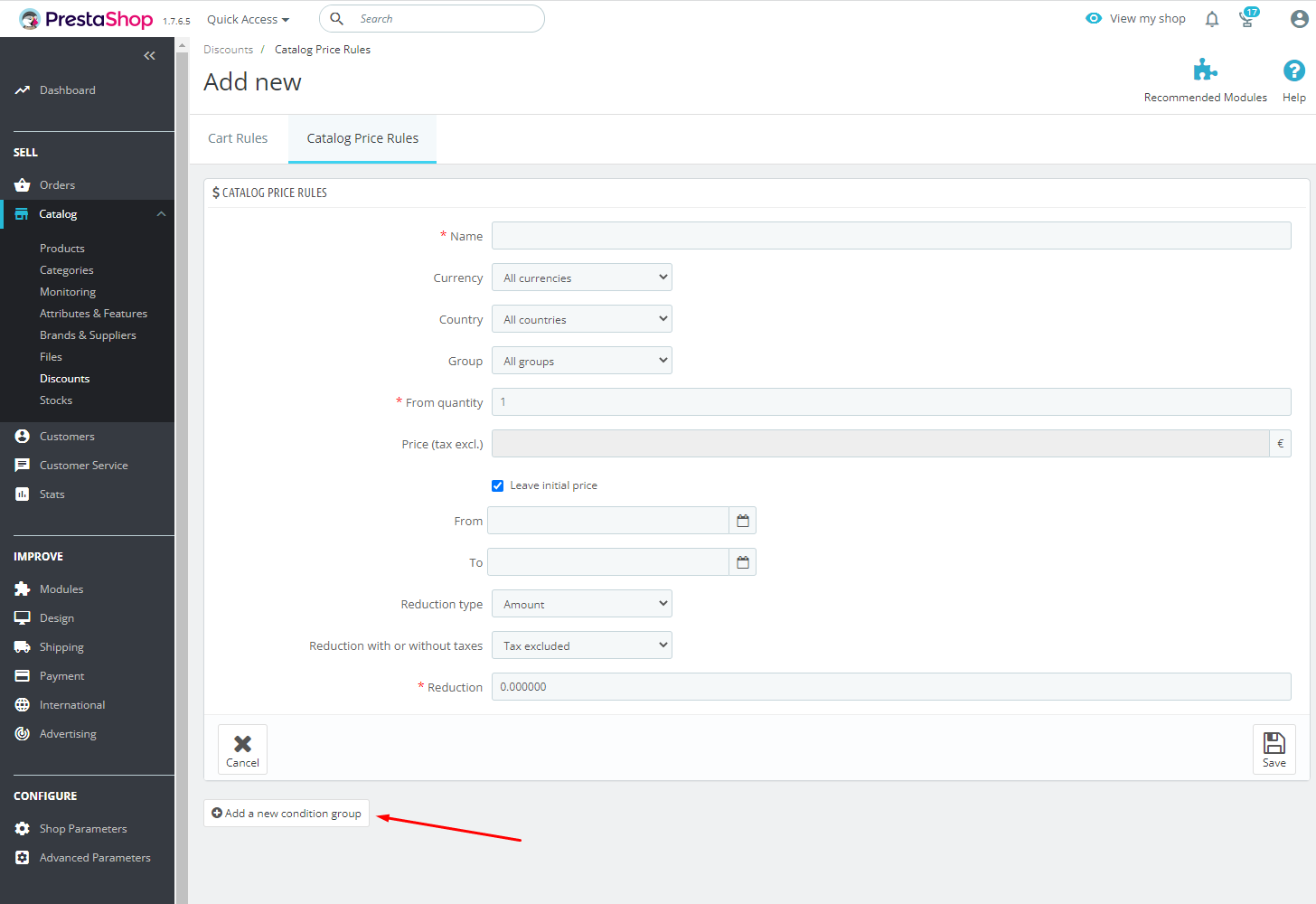Screen dimensions: 1316x904
Task: Click the Advanced Parameters gear icon
Action: (23, 858)
